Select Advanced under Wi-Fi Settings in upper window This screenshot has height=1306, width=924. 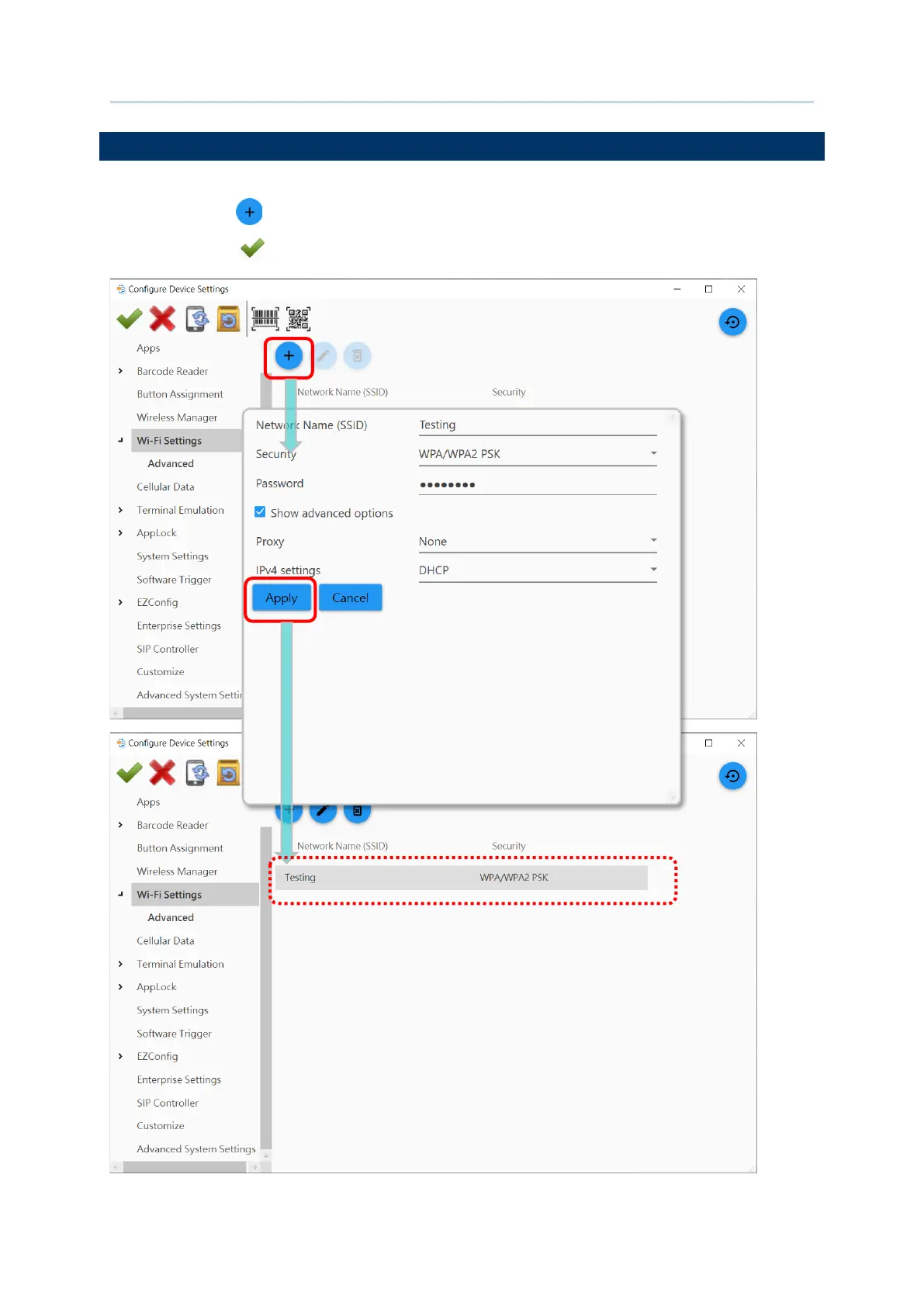(x=171, y=463)
